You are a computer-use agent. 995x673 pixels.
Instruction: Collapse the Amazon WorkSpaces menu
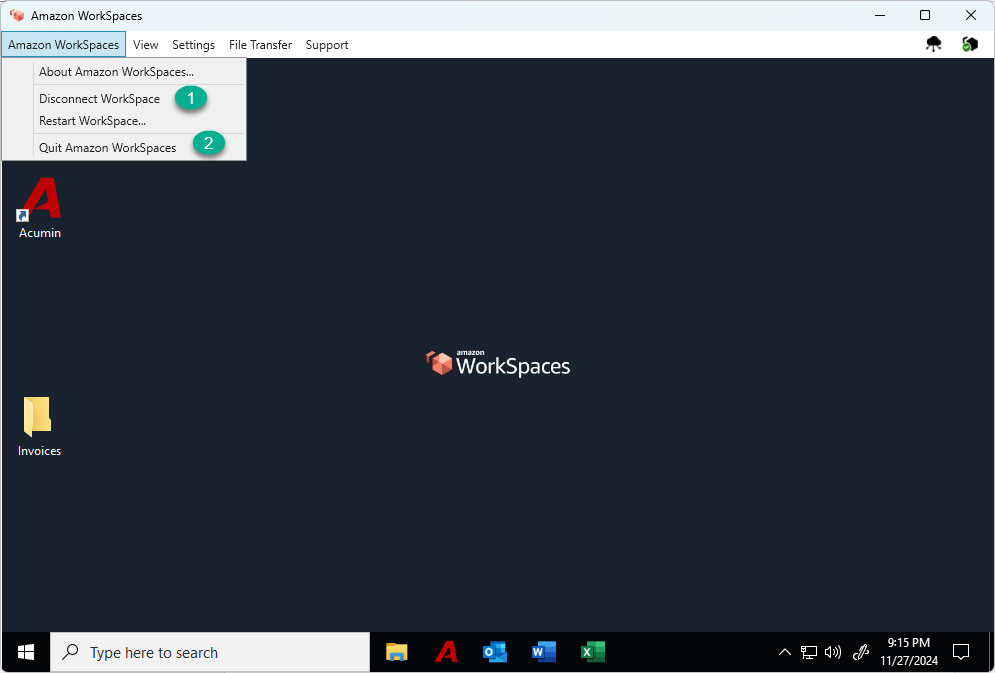[63, 44]
